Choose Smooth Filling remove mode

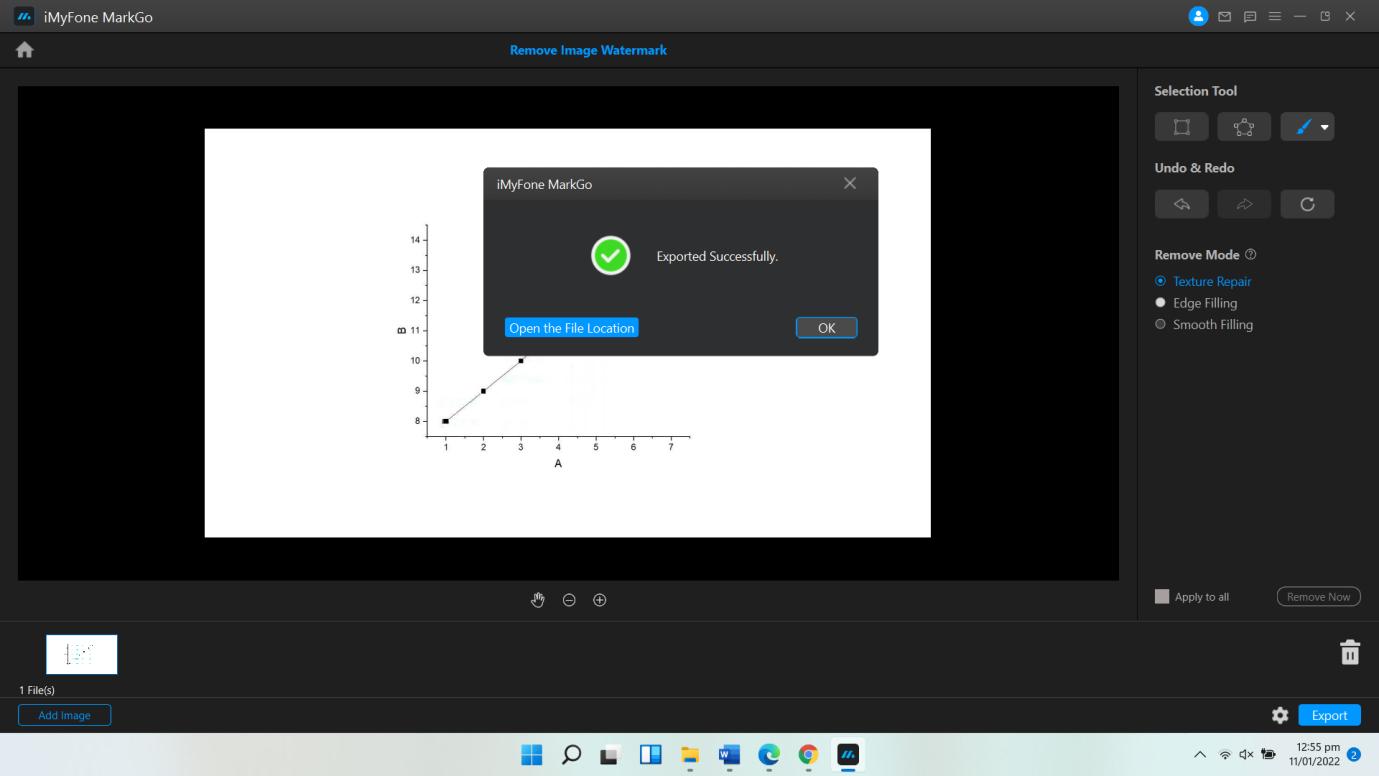pyautogui.click(x=1204, y=325)
